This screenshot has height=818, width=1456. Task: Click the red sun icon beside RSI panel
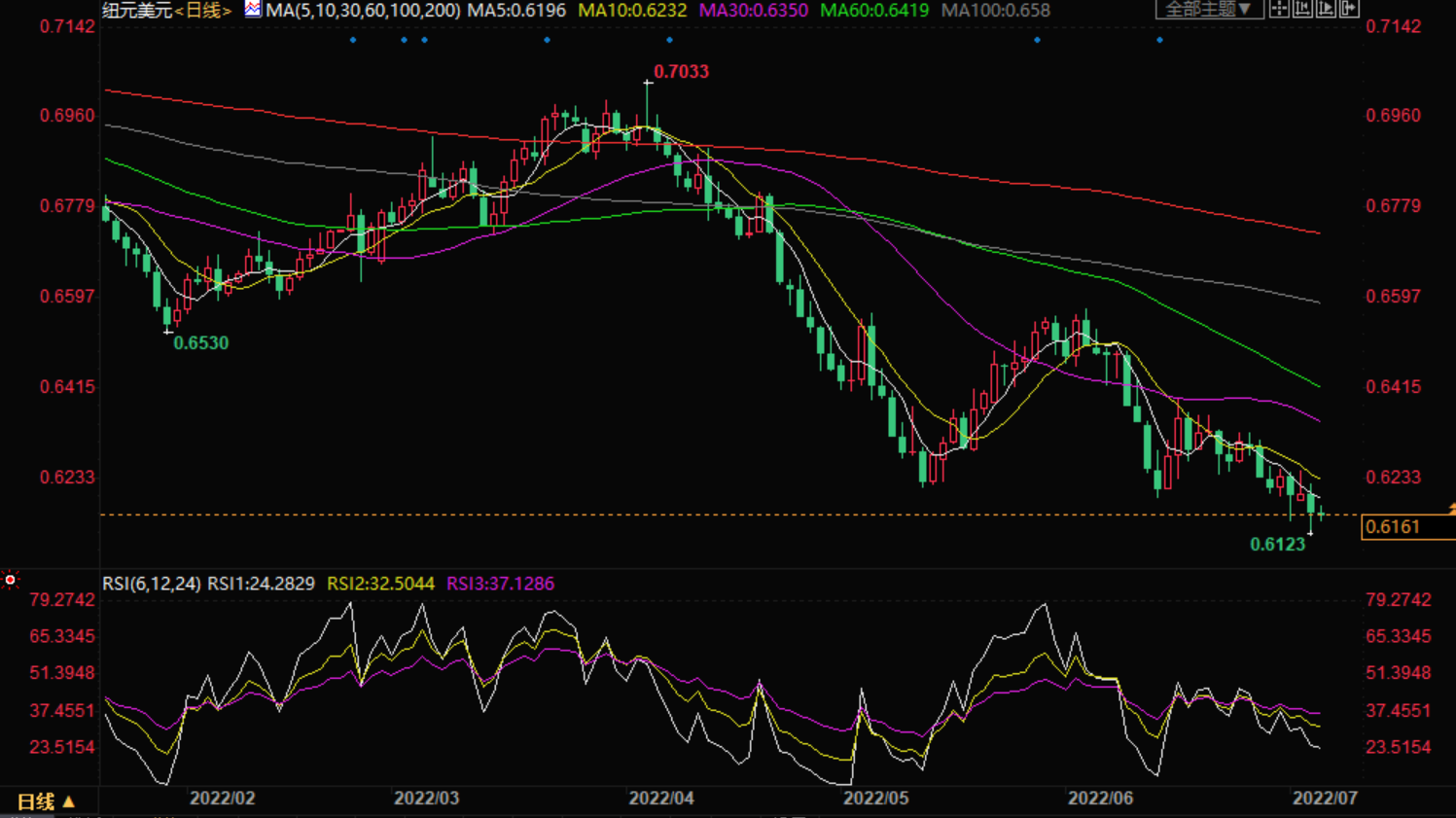11,581
